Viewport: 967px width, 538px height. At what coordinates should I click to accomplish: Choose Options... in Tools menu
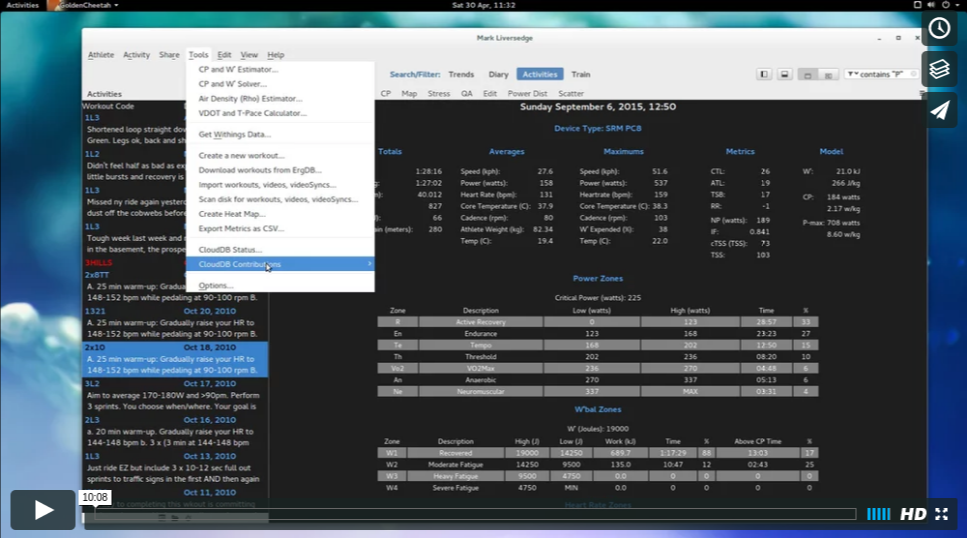pyautogui.click(x=280, y=286)
